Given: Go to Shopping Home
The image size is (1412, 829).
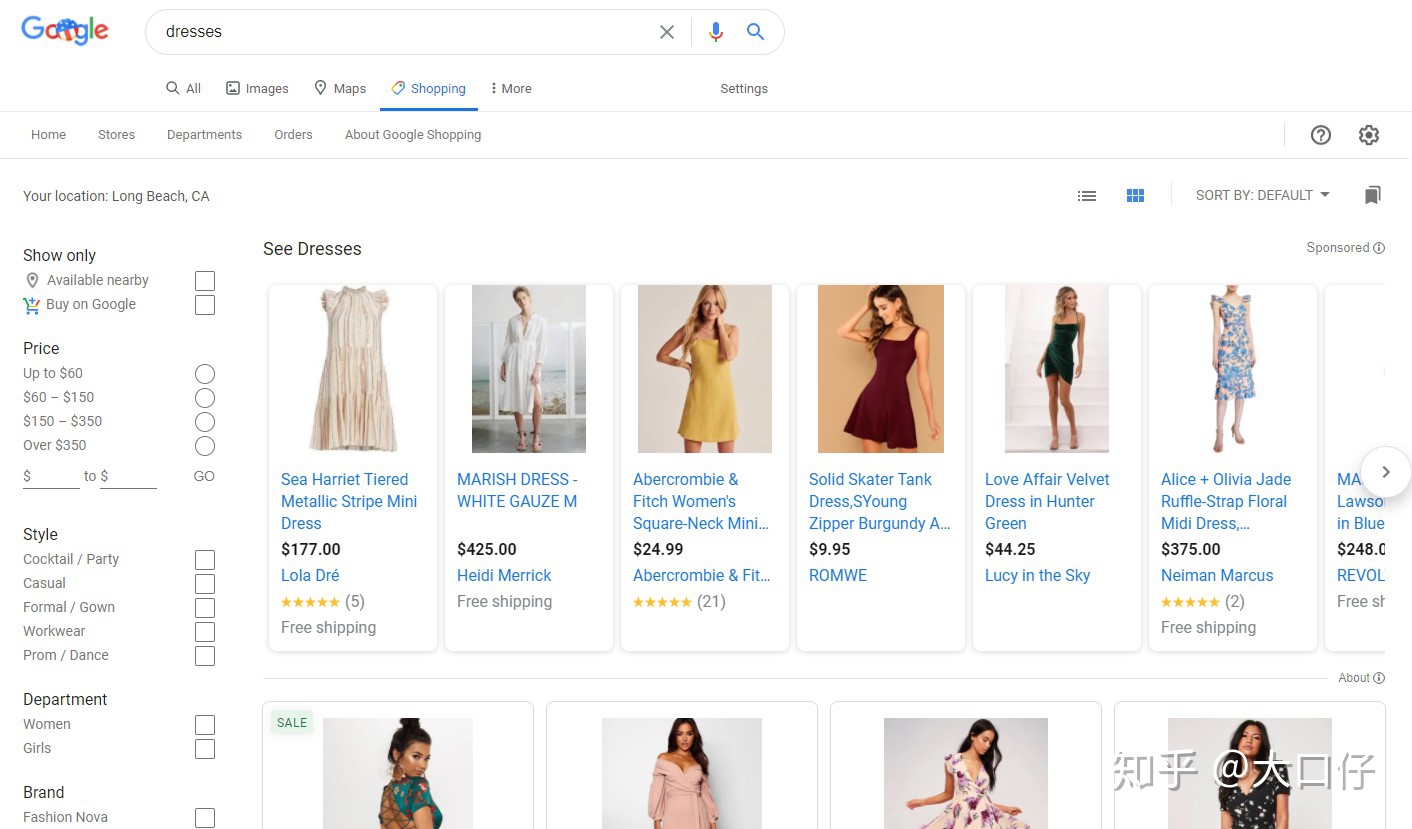Looking at the screenshot, I should point(48,135).
